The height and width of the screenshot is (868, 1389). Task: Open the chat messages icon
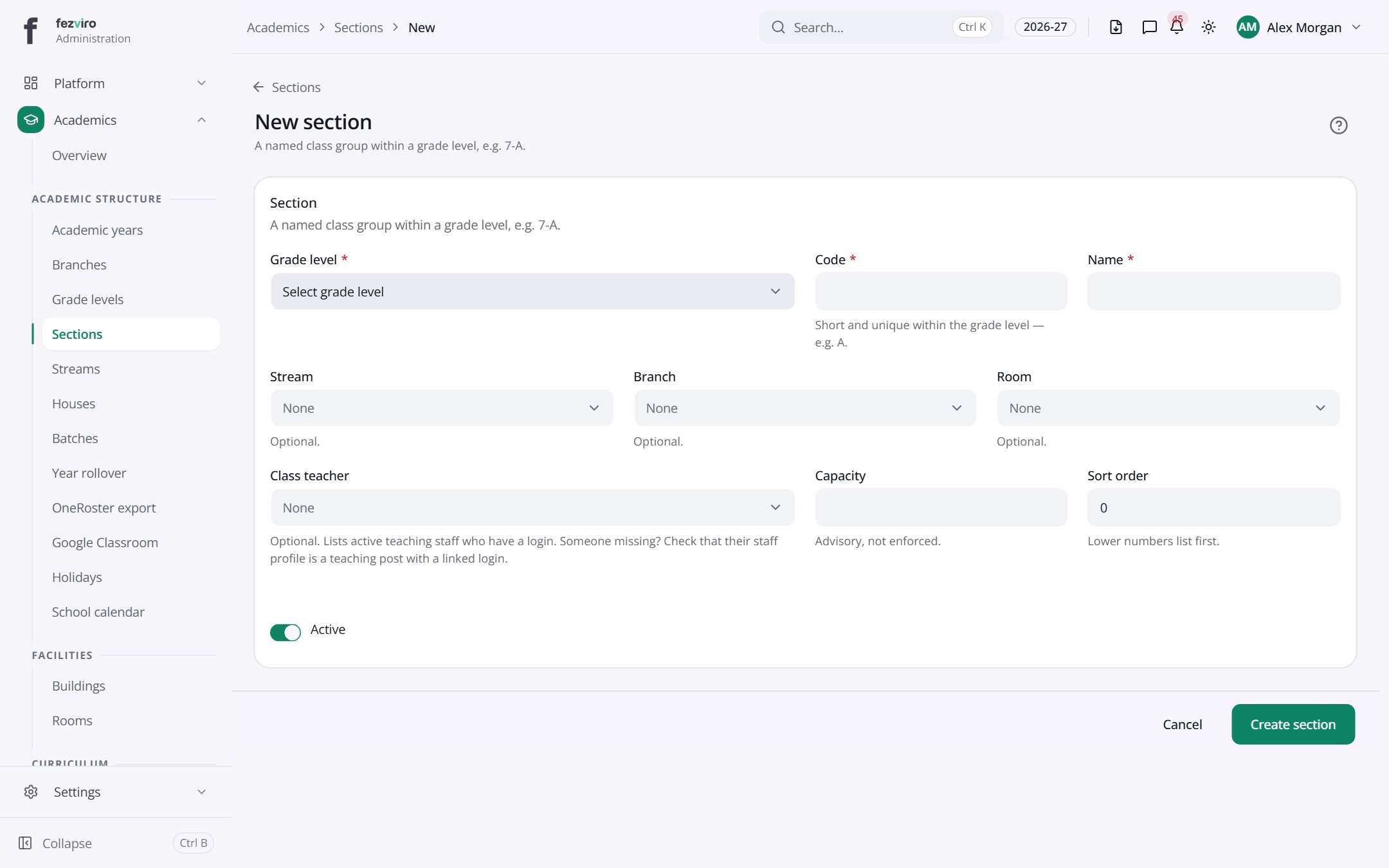pos(1149,27)
